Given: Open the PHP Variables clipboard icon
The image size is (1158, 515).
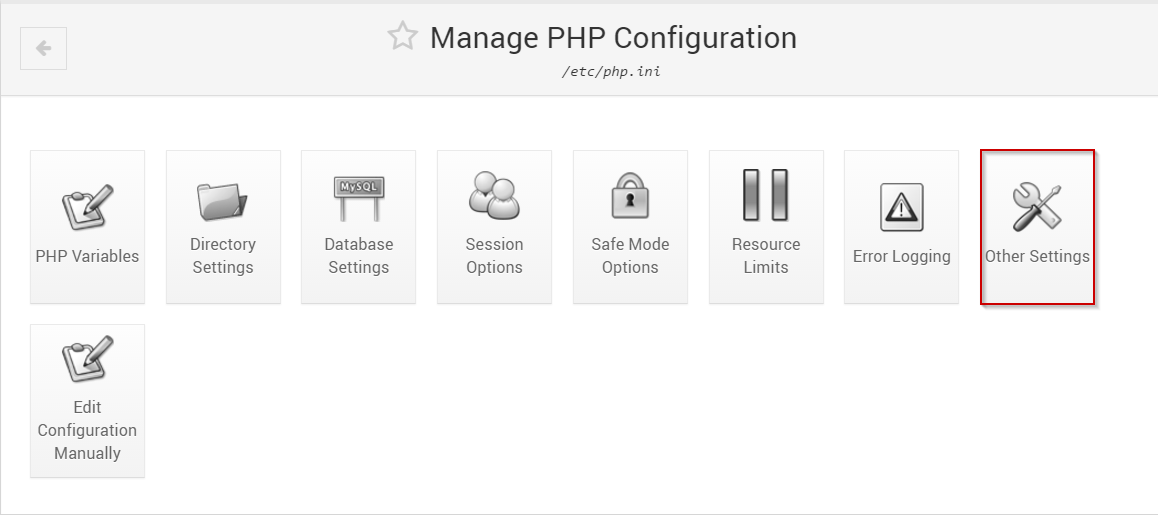Looking at the screenshot, I should 87,207.
